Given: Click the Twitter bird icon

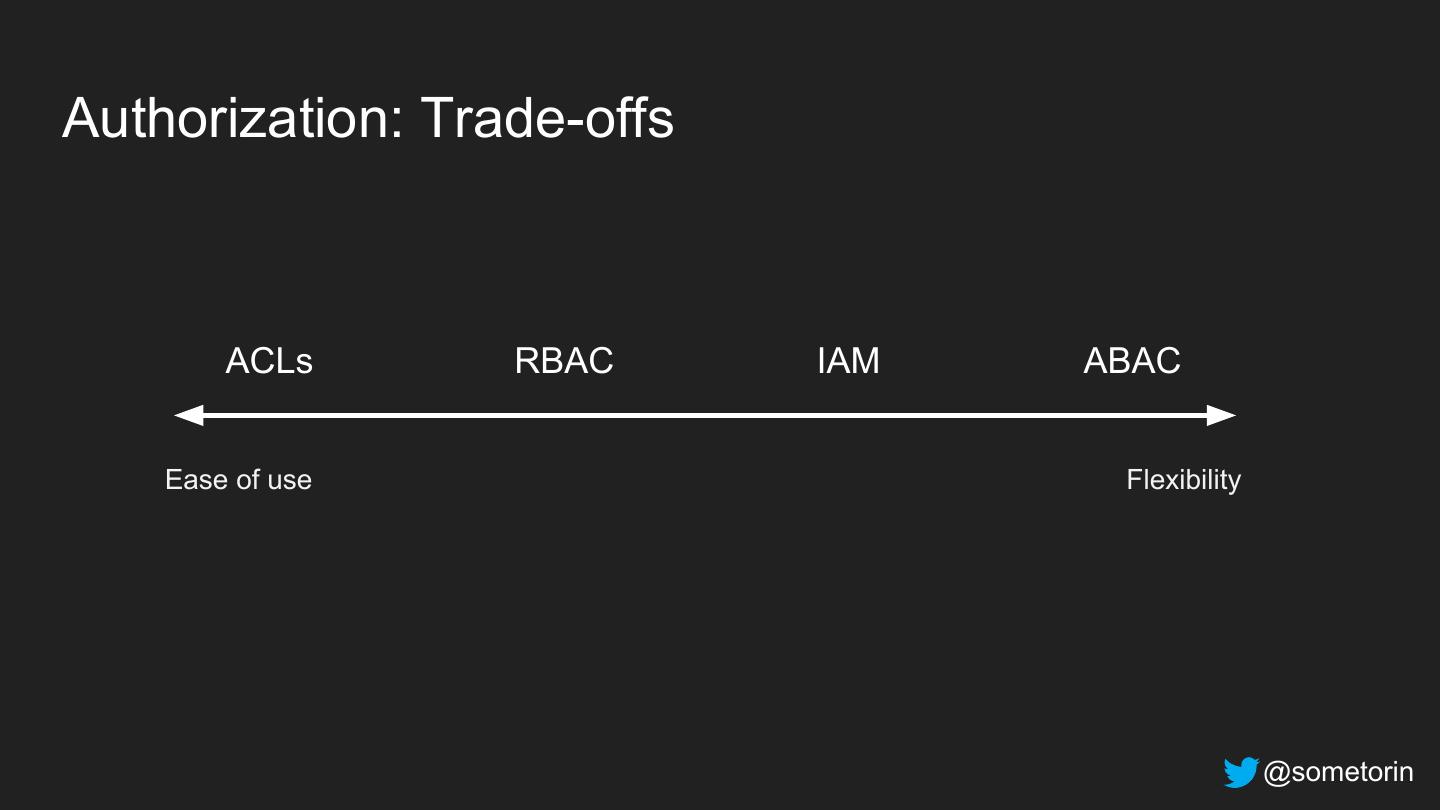Looking at the screenshot, I should [x=1240, y=772].
